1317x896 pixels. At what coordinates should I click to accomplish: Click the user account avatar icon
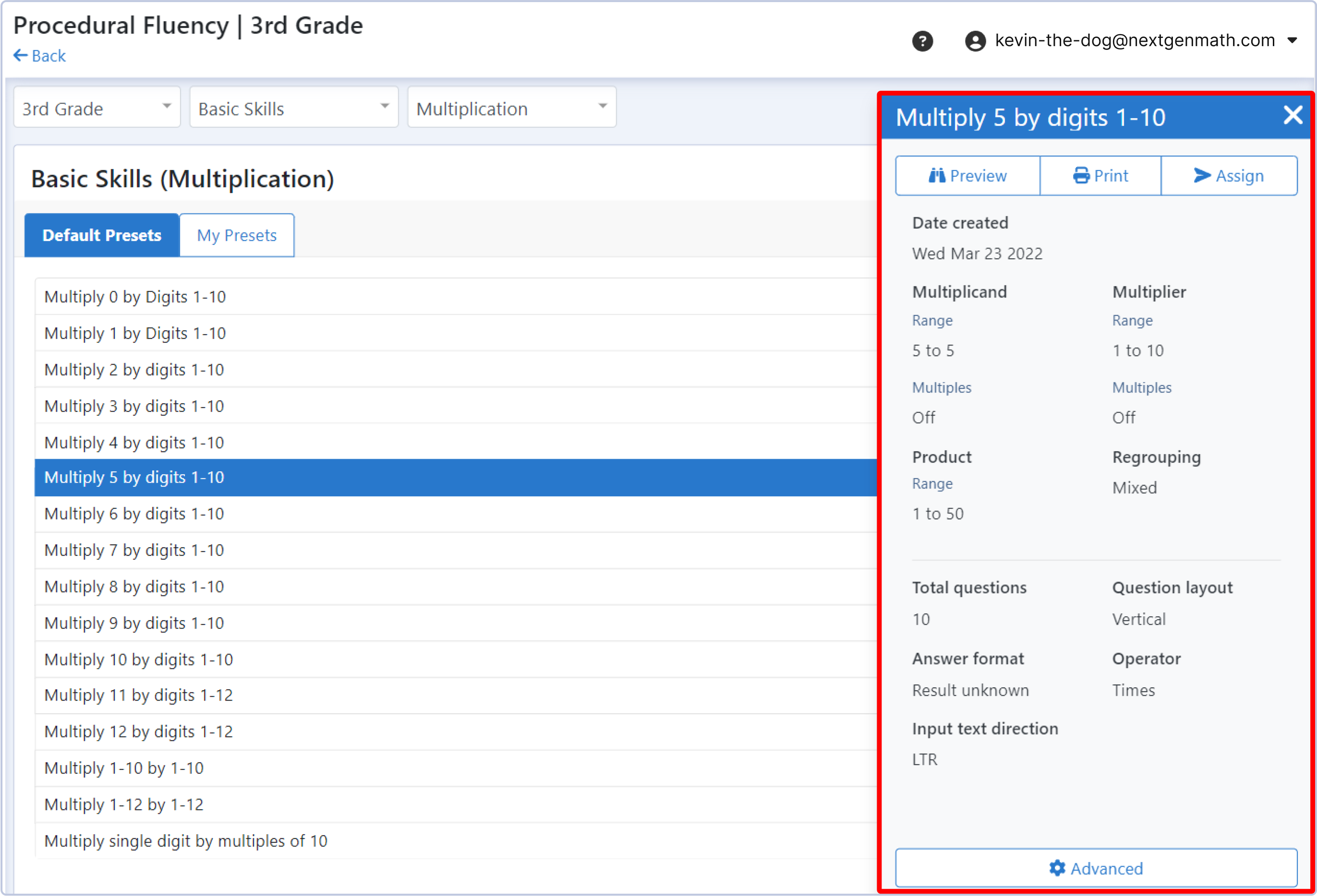point(975,41)
